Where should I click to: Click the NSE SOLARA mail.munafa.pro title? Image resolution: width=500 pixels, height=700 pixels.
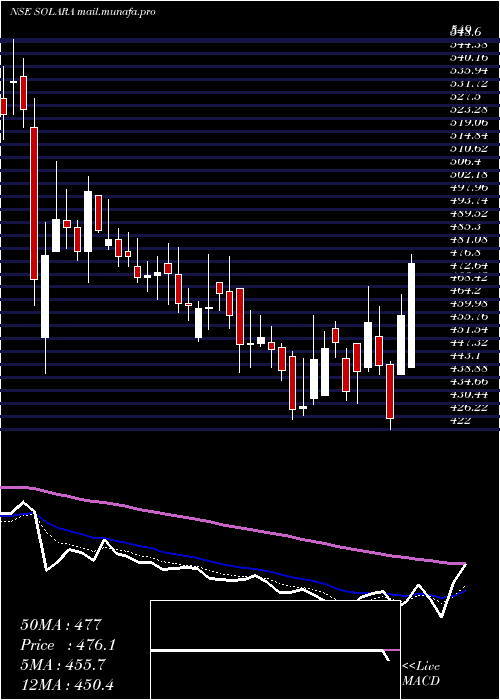[83, 12]
